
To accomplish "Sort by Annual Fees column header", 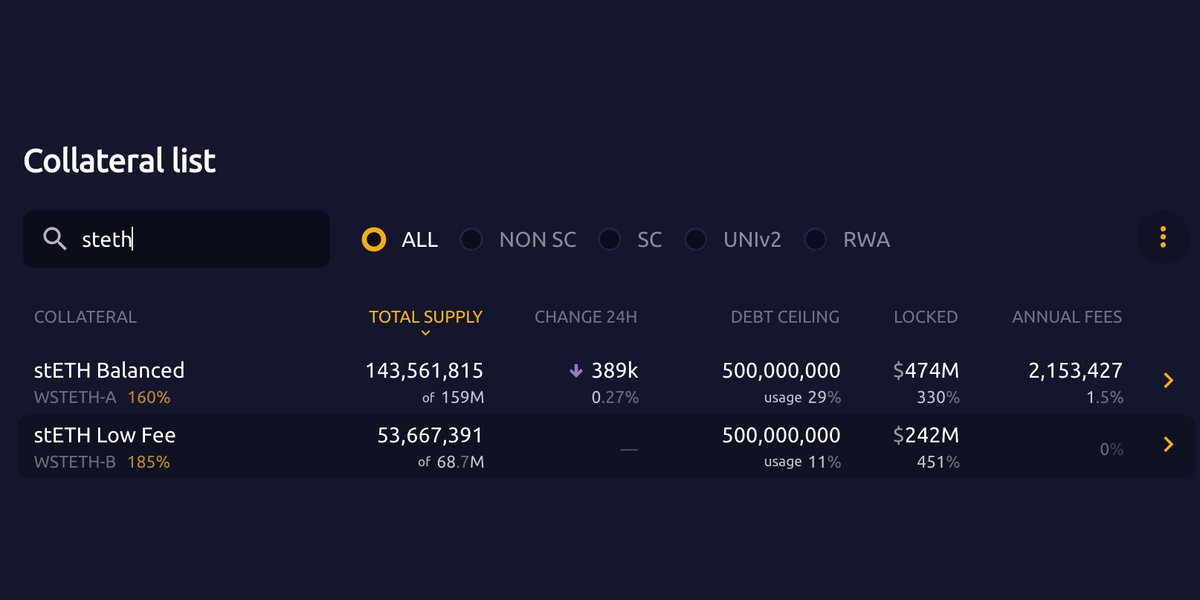I will (1067, 317).
